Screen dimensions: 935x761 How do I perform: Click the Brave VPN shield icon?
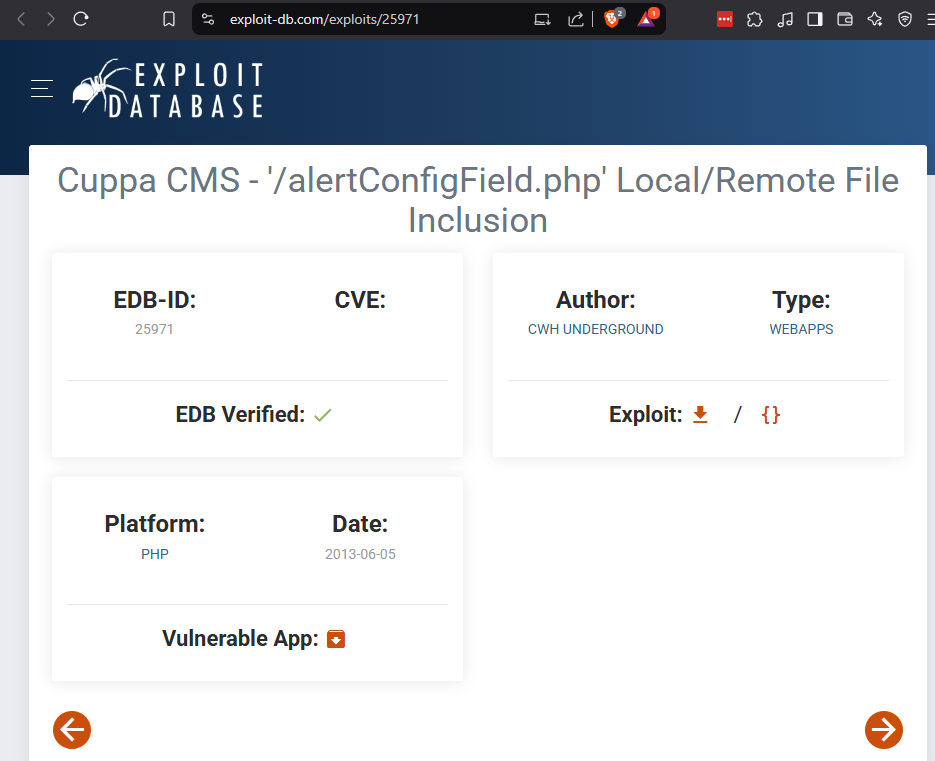click(x=905, y=19)
